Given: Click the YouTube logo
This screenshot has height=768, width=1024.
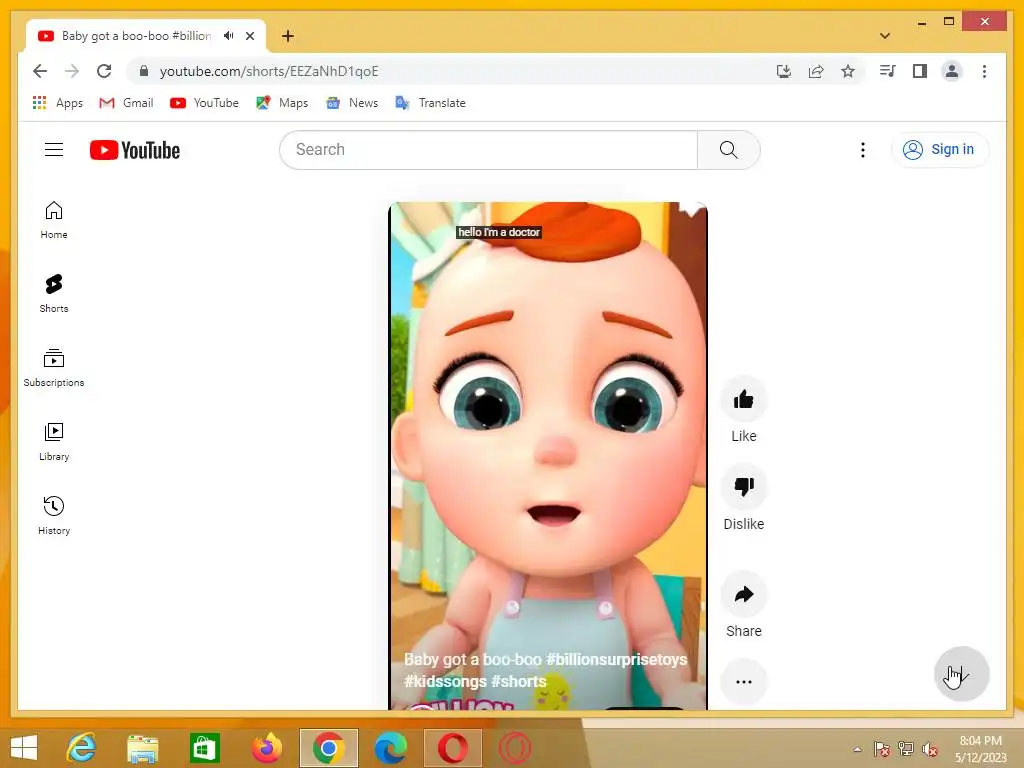Looking at the screenshot, I should tap(135, 150).
